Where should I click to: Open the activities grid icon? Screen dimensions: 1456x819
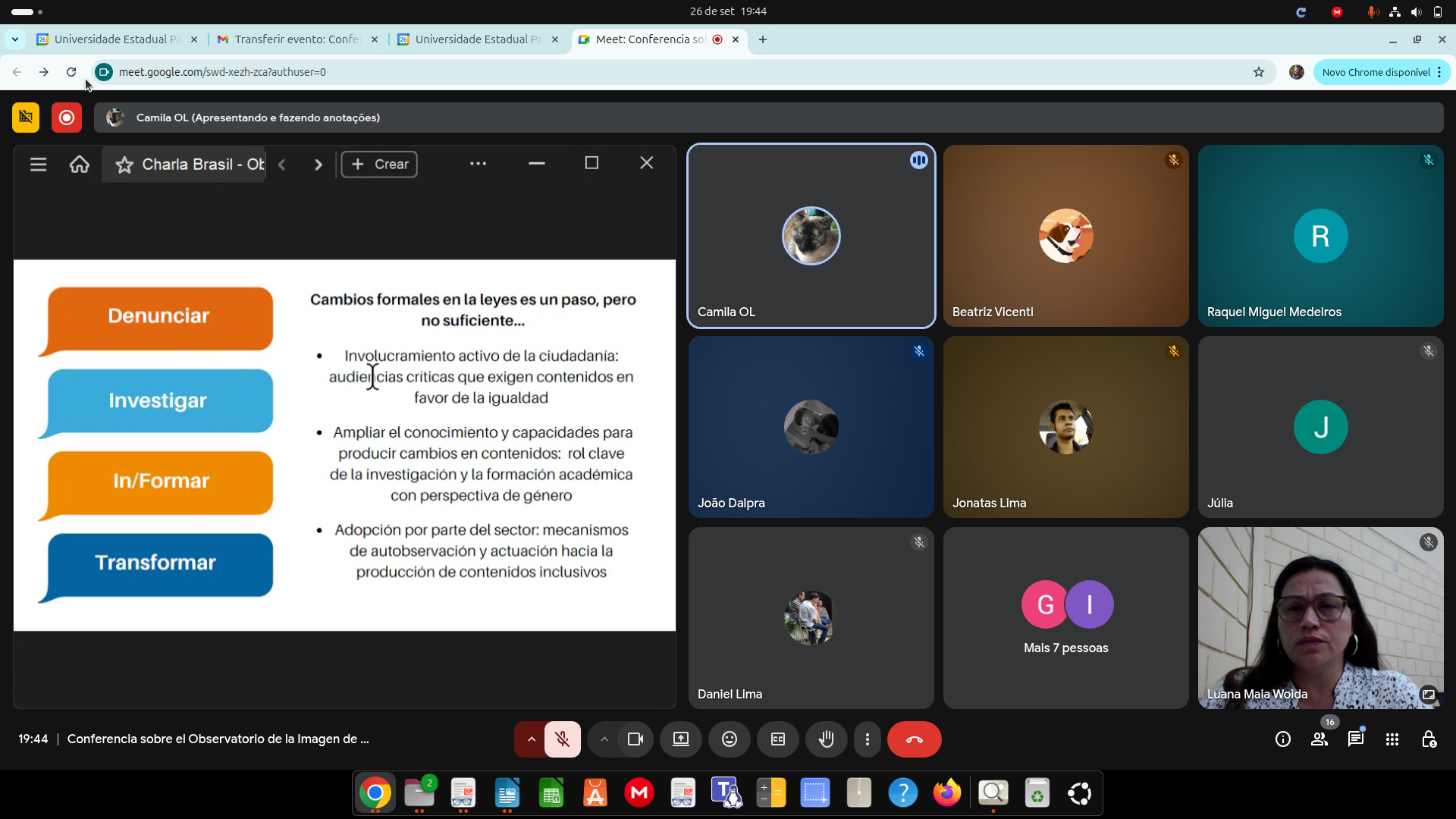coord(1392,739)
